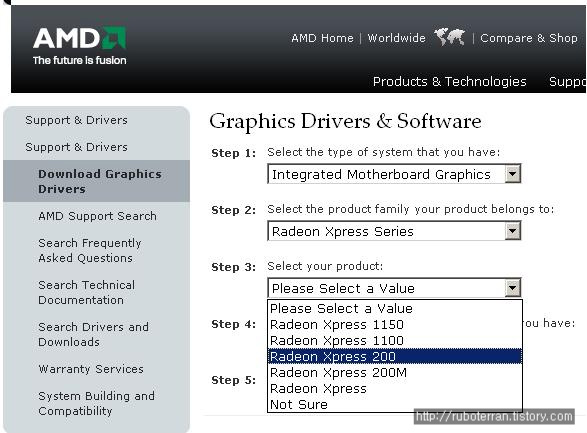Screen dimensions: 587x433
Task: Open Search Technical Documentation
Action: click(x=86, y=292)
